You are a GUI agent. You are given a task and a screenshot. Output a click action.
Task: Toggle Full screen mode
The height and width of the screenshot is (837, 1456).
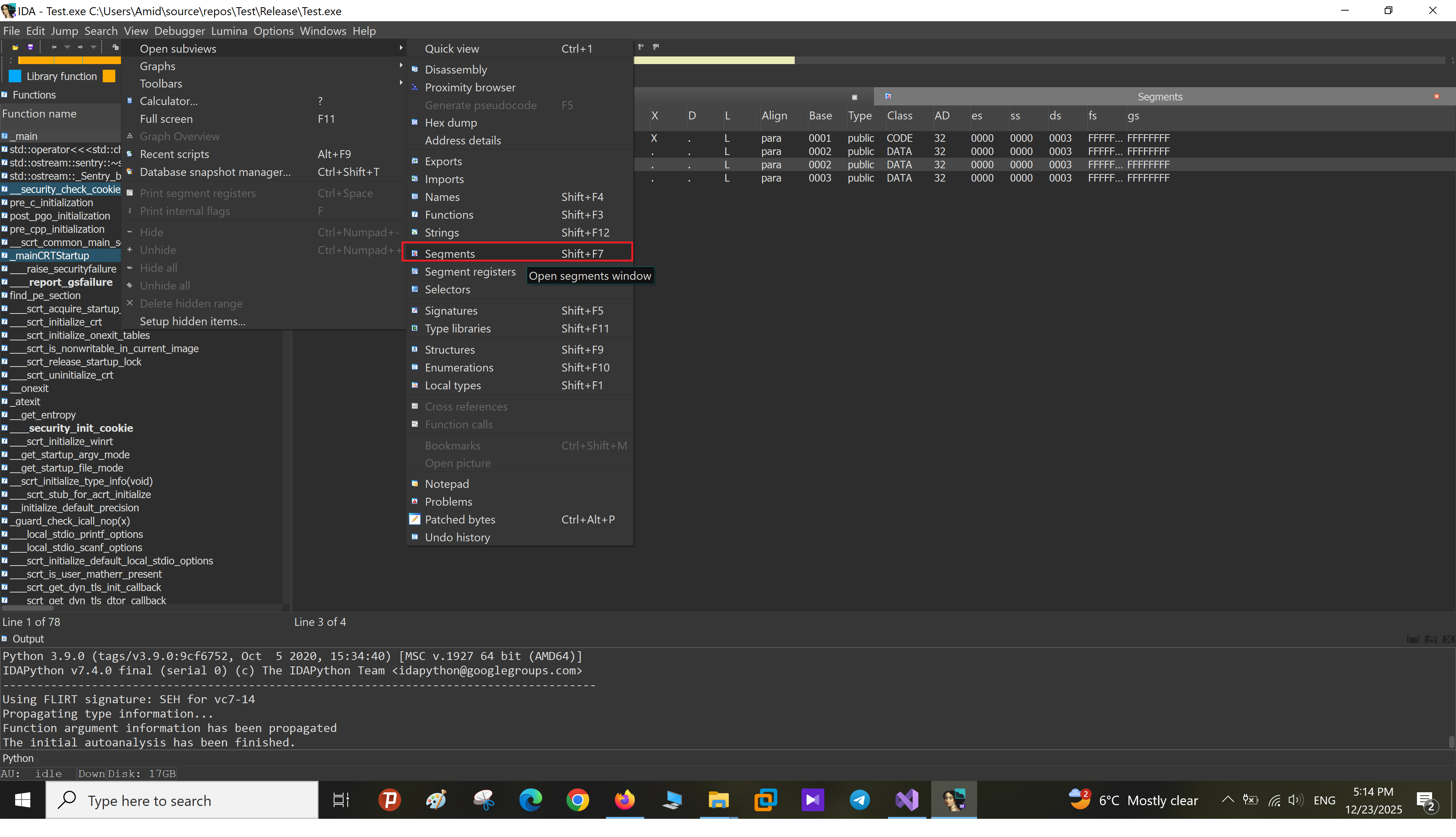click(166, 118)
